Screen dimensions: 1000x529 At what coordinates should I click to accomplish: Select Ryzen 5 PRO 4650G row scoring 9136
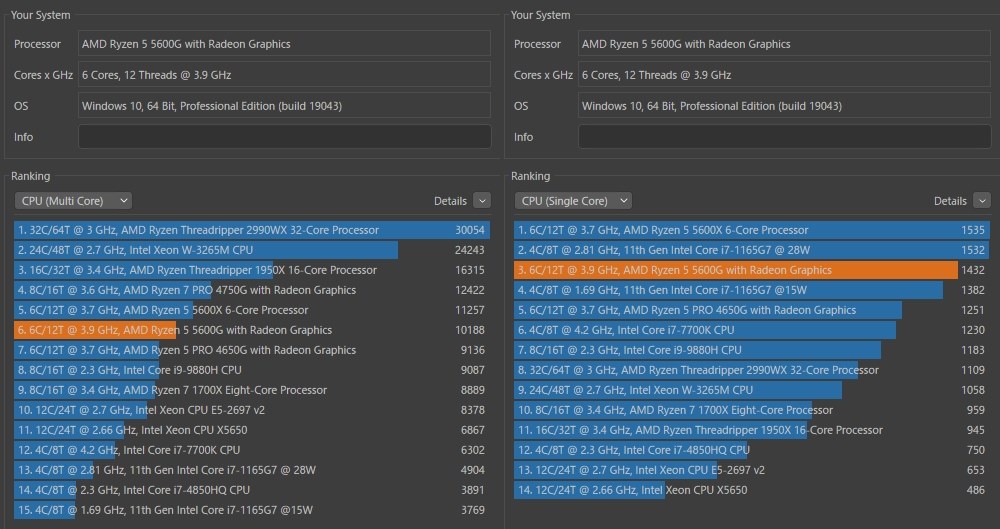(x=252, y=350)
